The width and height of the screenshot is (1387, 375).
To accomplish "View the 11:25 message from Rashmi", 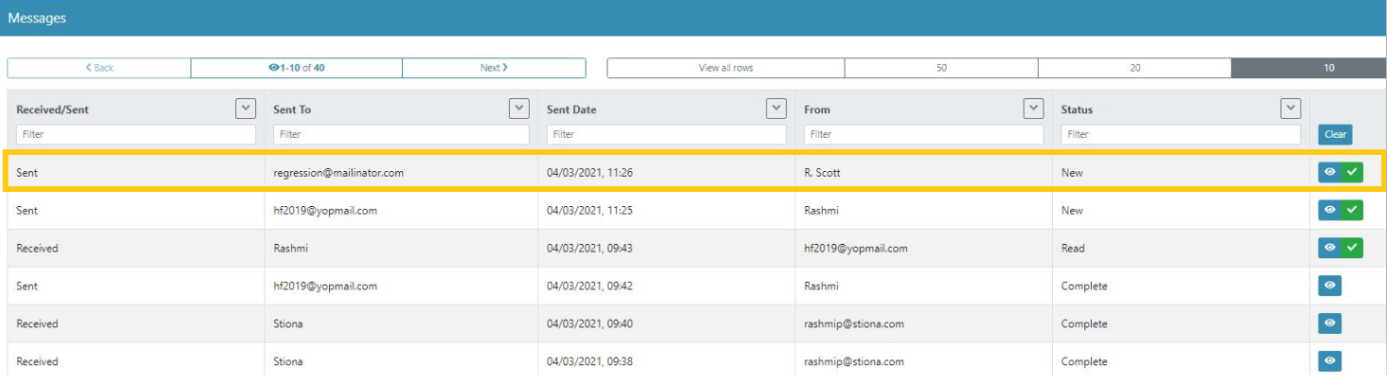I will coord(1329,210).
